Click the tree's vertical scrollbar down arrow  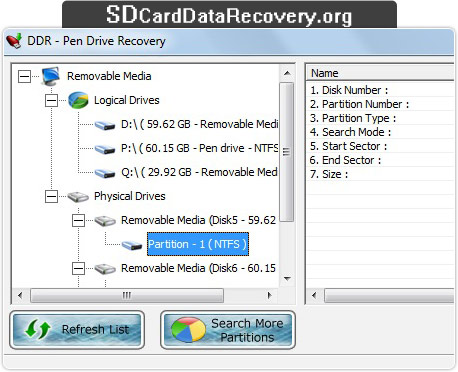(287, 279)
